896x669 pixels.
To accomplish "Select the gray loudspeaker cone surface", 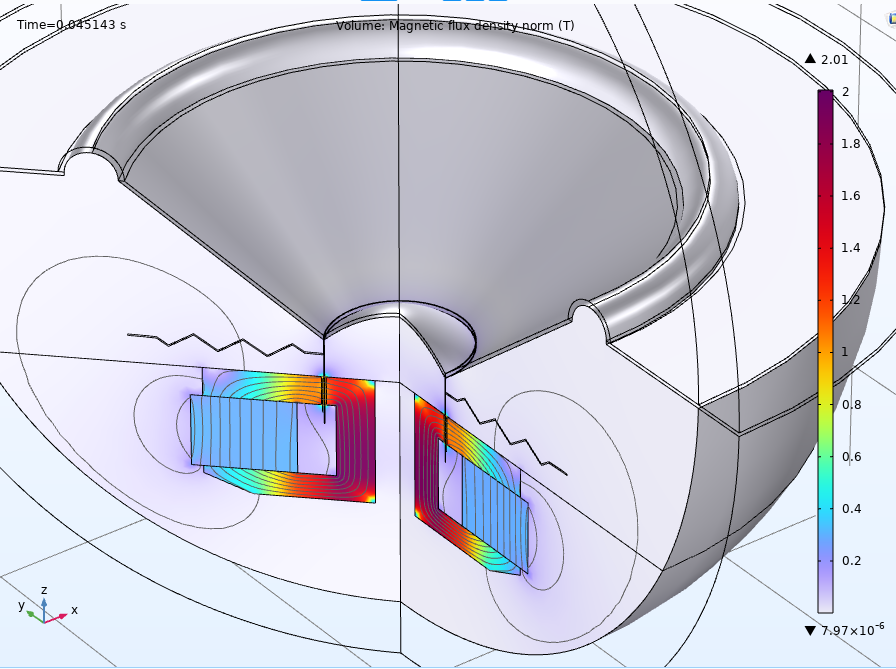I will pyautogui.click(x=400, y=189).
